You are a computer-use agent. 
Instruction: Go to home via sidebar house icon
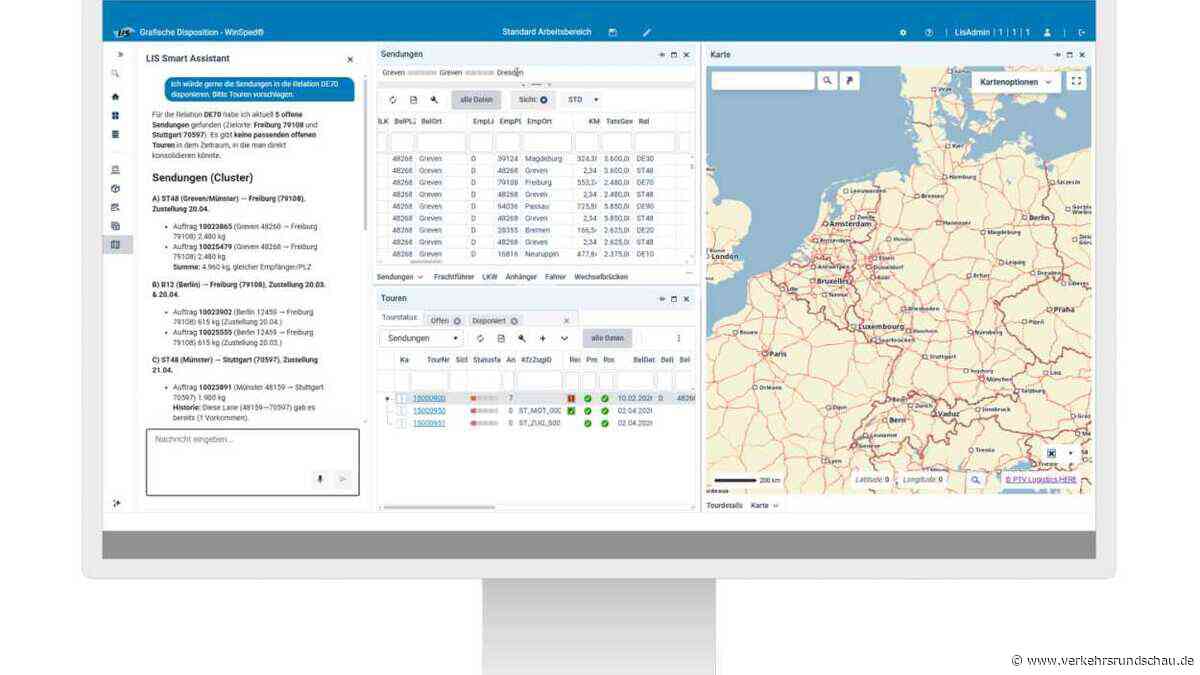tap(115, 97)
